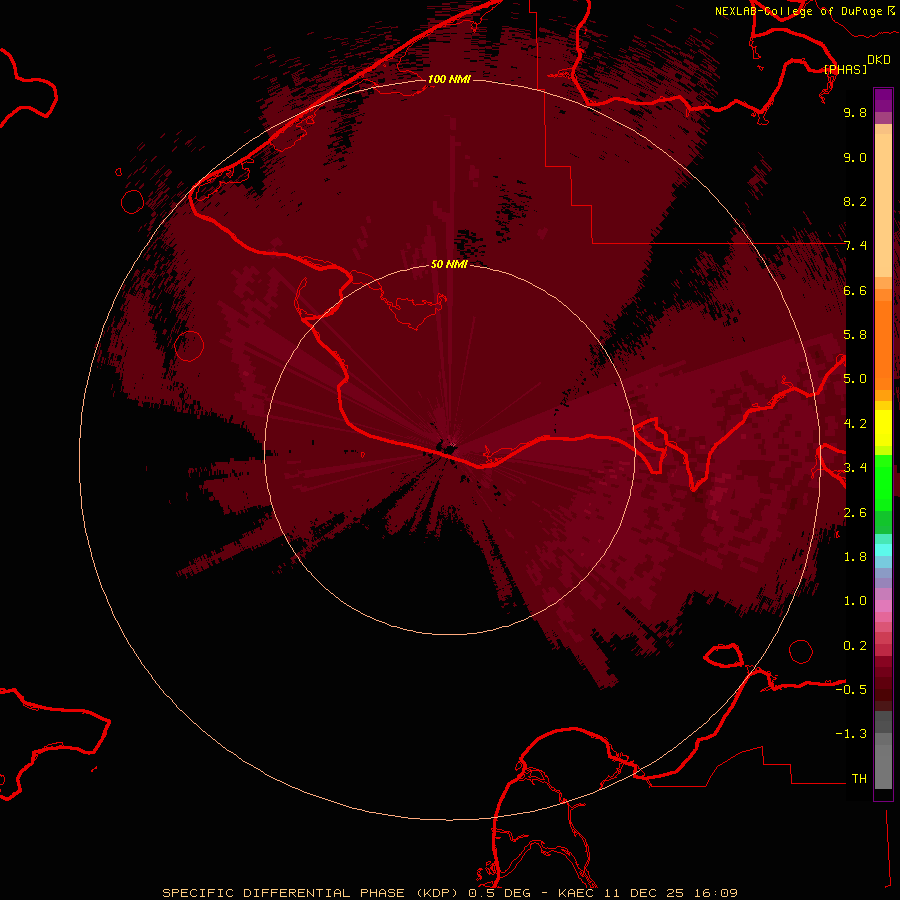This screenshot has width=900, height=900.
Task: Click the cyan segment of the color bar
Action: (883, 550)
